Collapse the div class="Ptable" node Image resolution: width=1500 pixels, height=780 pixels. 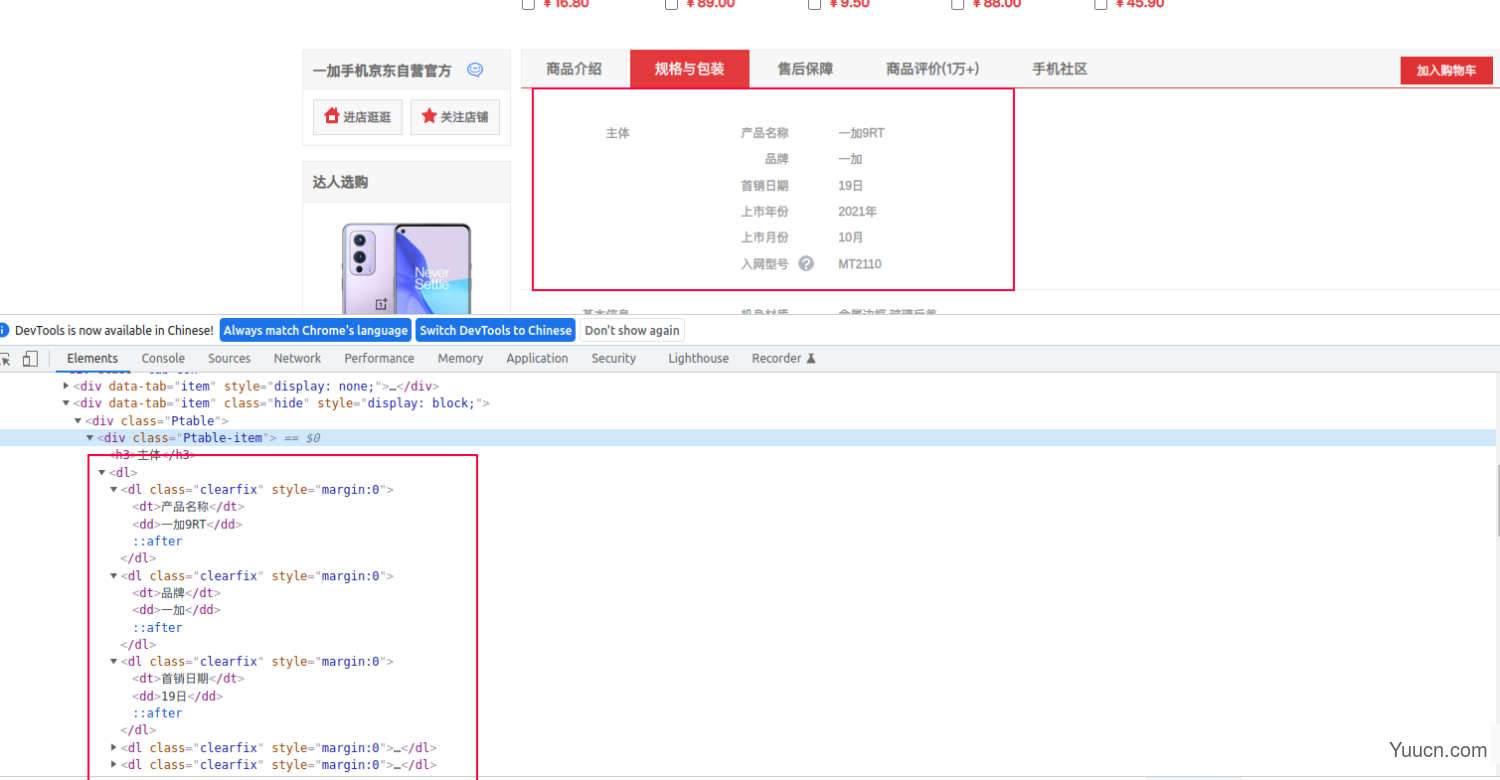(78, 421)
